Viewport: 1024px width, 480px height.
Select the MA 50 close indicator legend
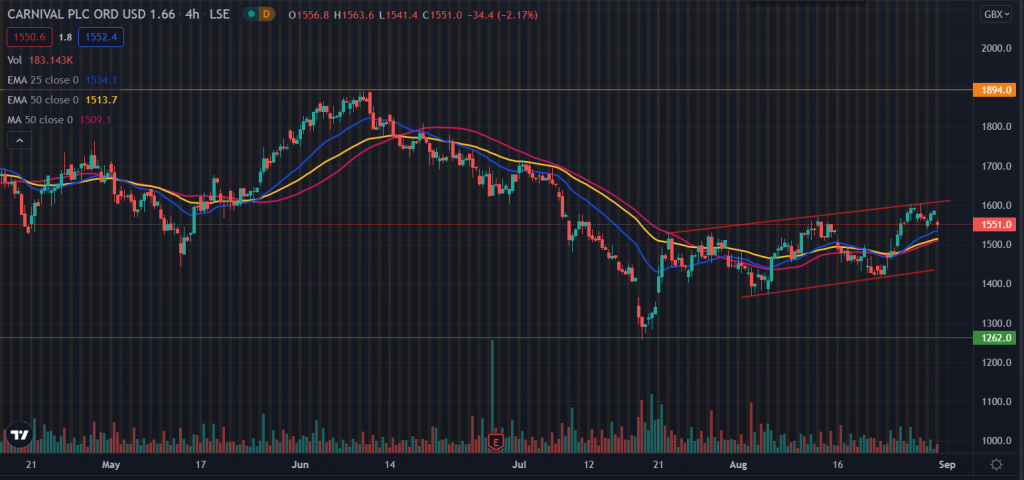click(x=59, y=120)
